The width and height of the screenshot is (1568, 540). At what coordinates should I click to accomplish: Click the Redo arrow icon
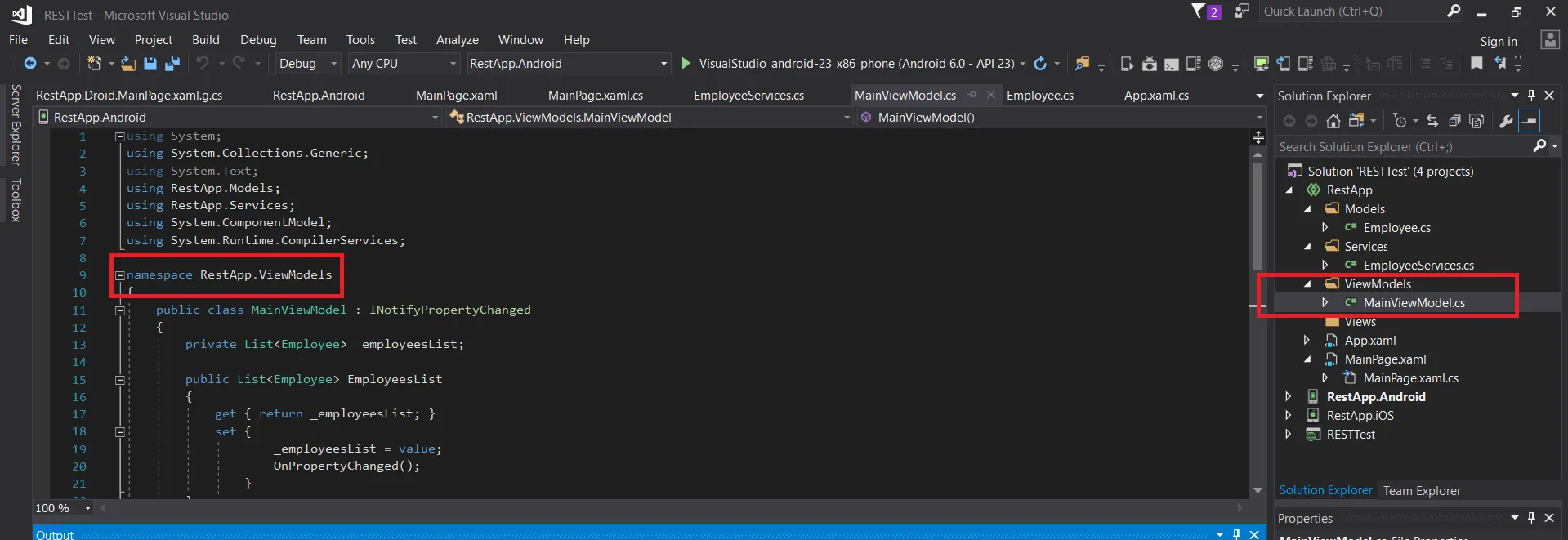tap(239, 63)
